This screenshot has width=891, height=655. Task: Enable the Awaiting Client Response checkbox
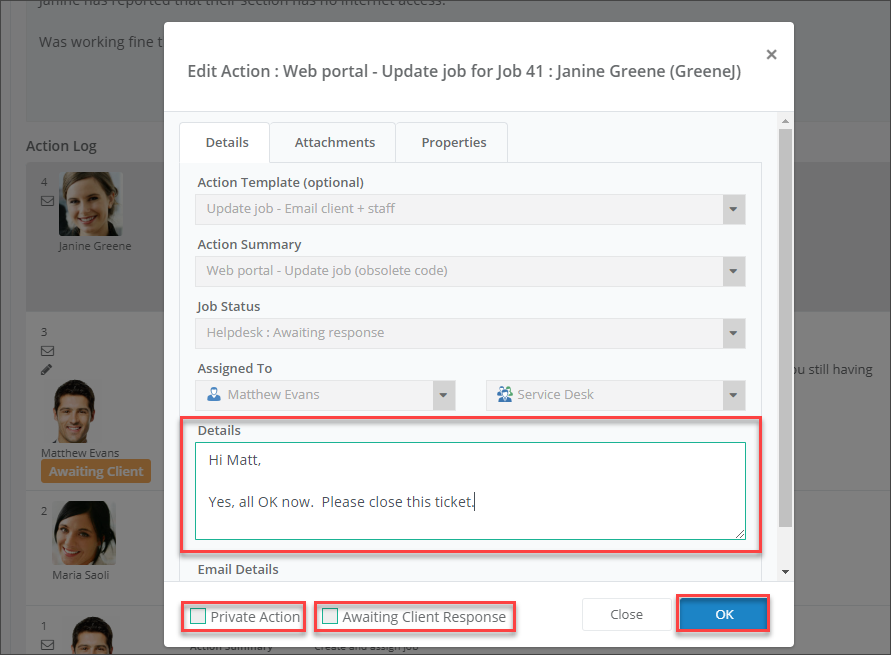click(x=330, y=616)
